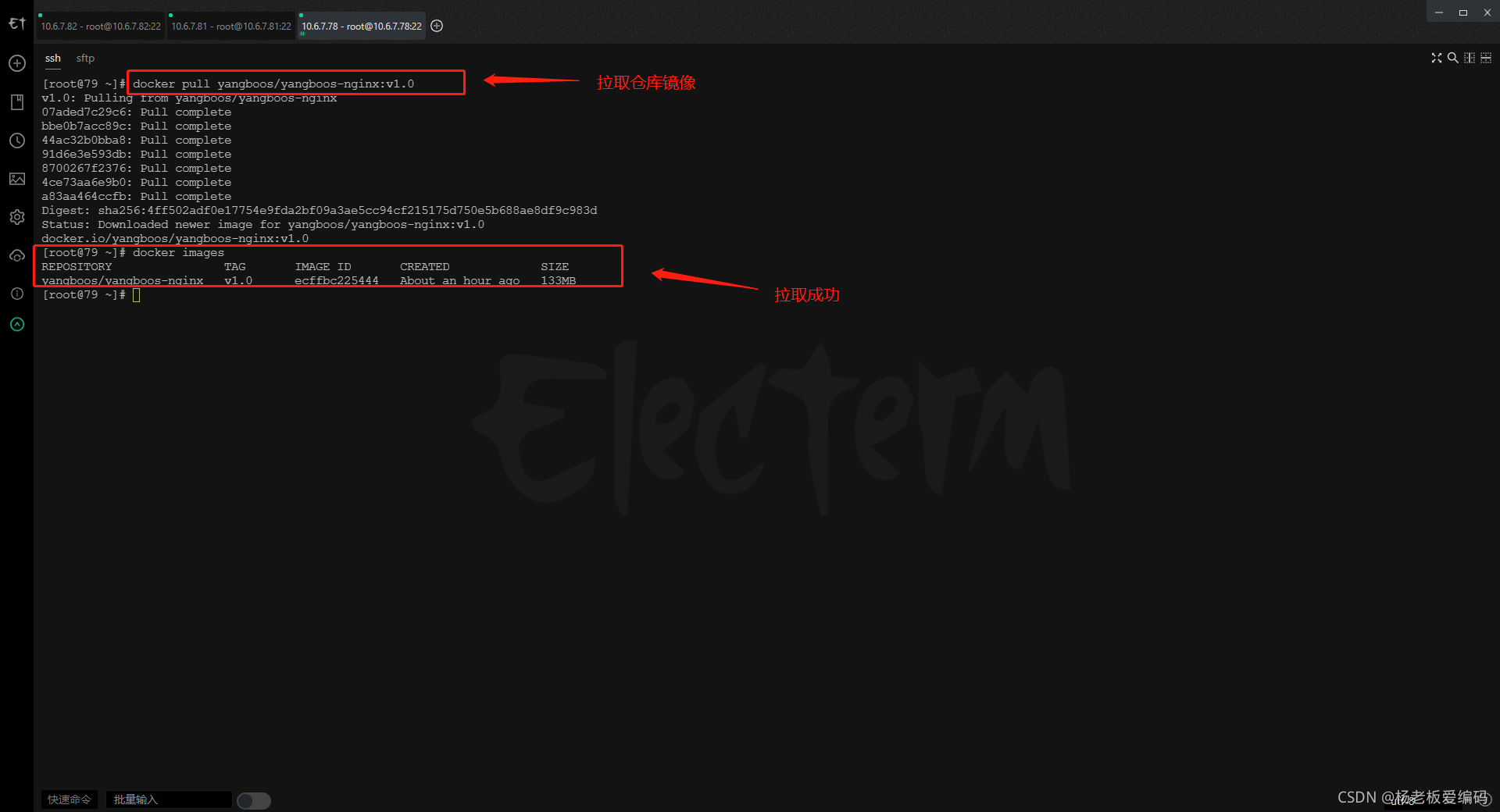
Task: Click the SIZE 133MB value
Action: pos(559,281)
